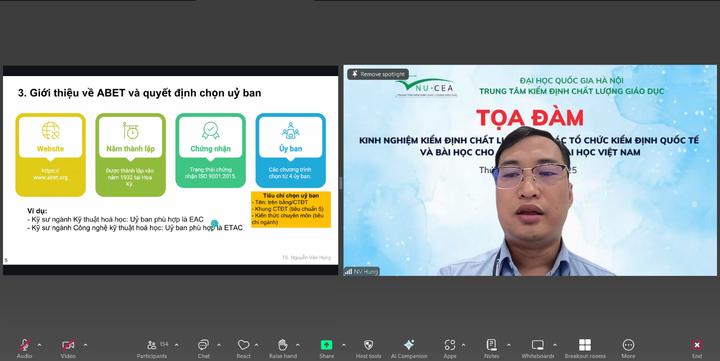
Task: Click Remove spotlight on speaker video
Action: coord(378,74)
